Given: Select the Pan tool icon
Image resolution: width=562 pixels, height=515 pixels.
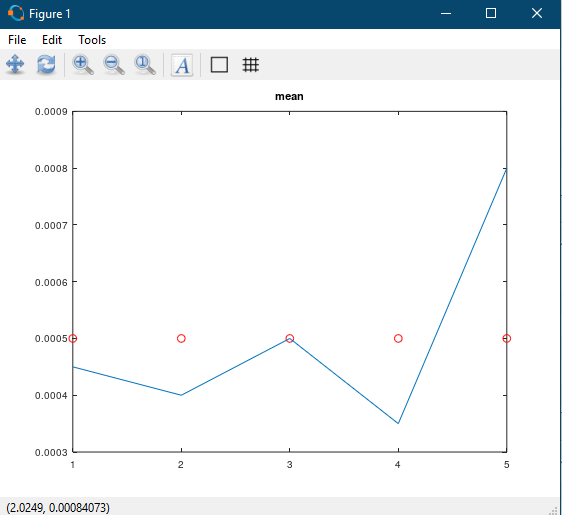Looking at the screenshot, I should [x=15, y=65].
